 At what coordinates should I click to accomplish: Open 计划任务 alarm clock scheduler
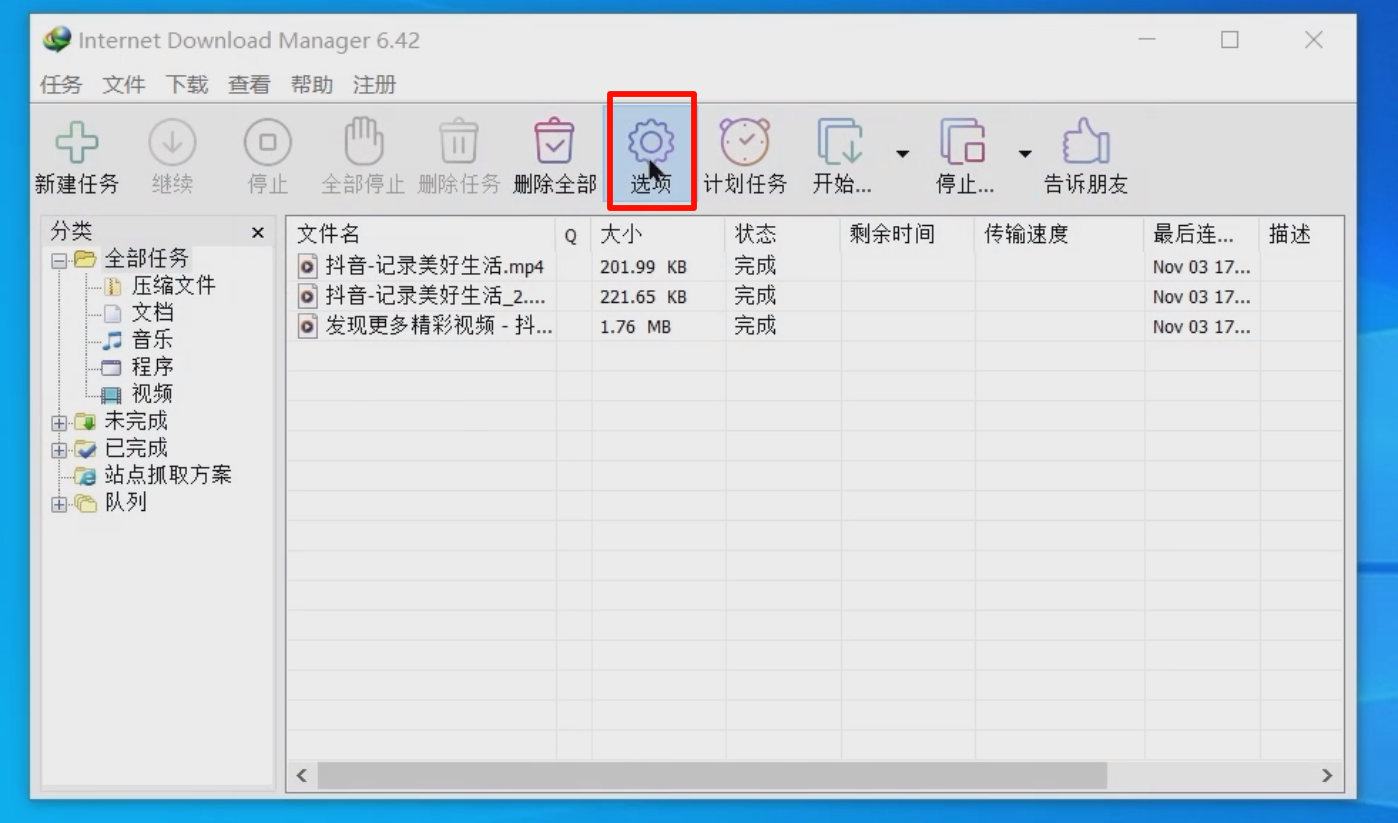coord(745,142)
